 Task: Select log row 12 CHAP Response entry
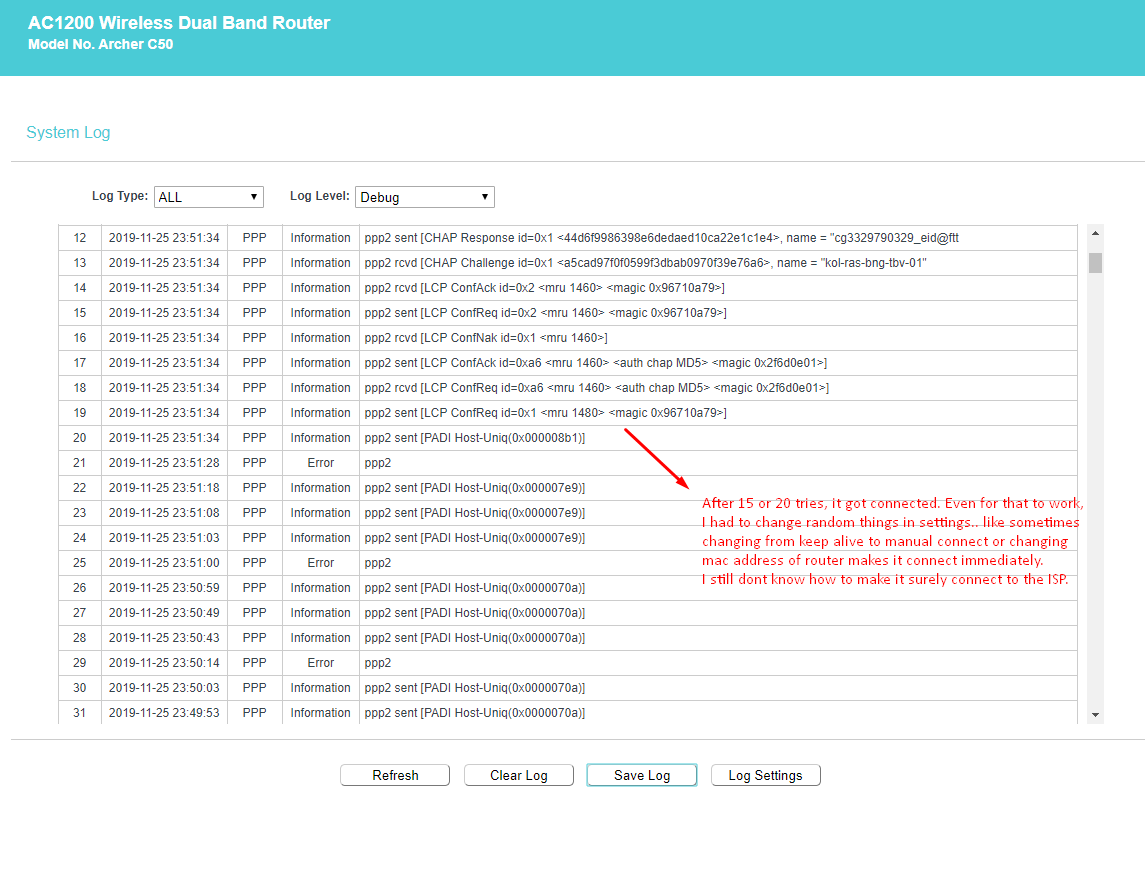(662, 238)
